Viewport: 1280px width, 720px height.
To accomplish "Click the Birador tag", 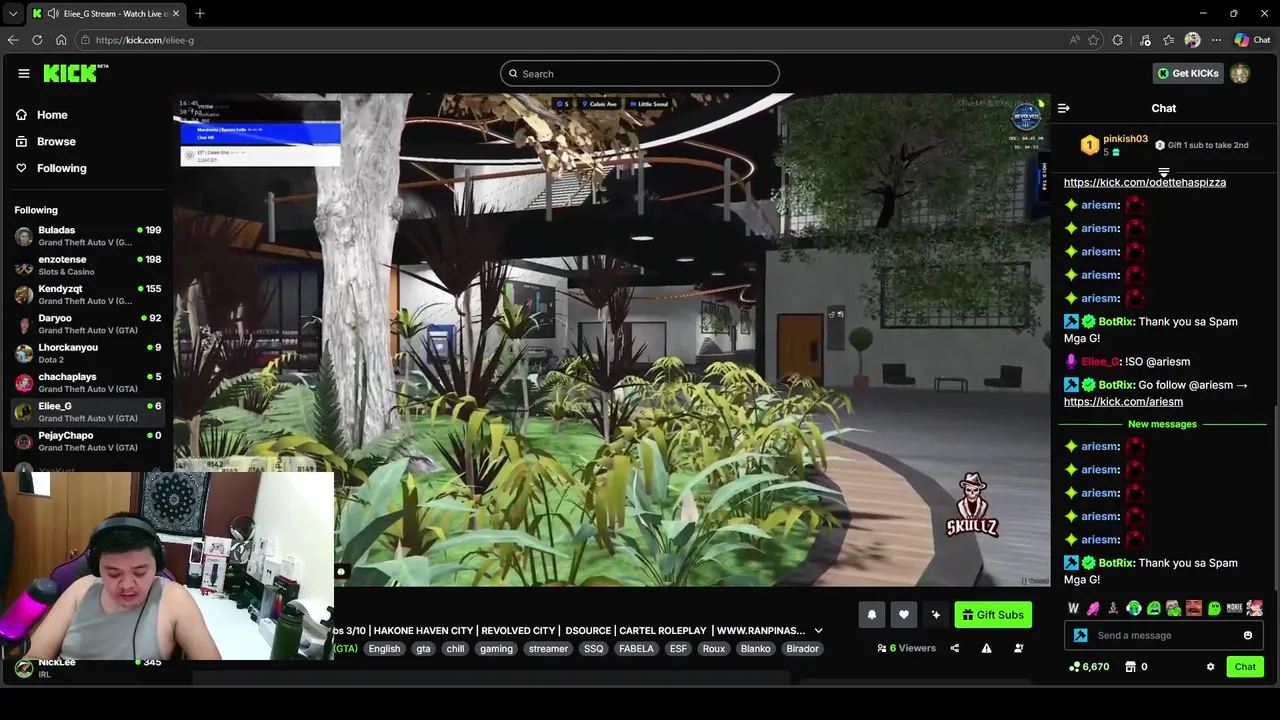I will tap(802, 649).
